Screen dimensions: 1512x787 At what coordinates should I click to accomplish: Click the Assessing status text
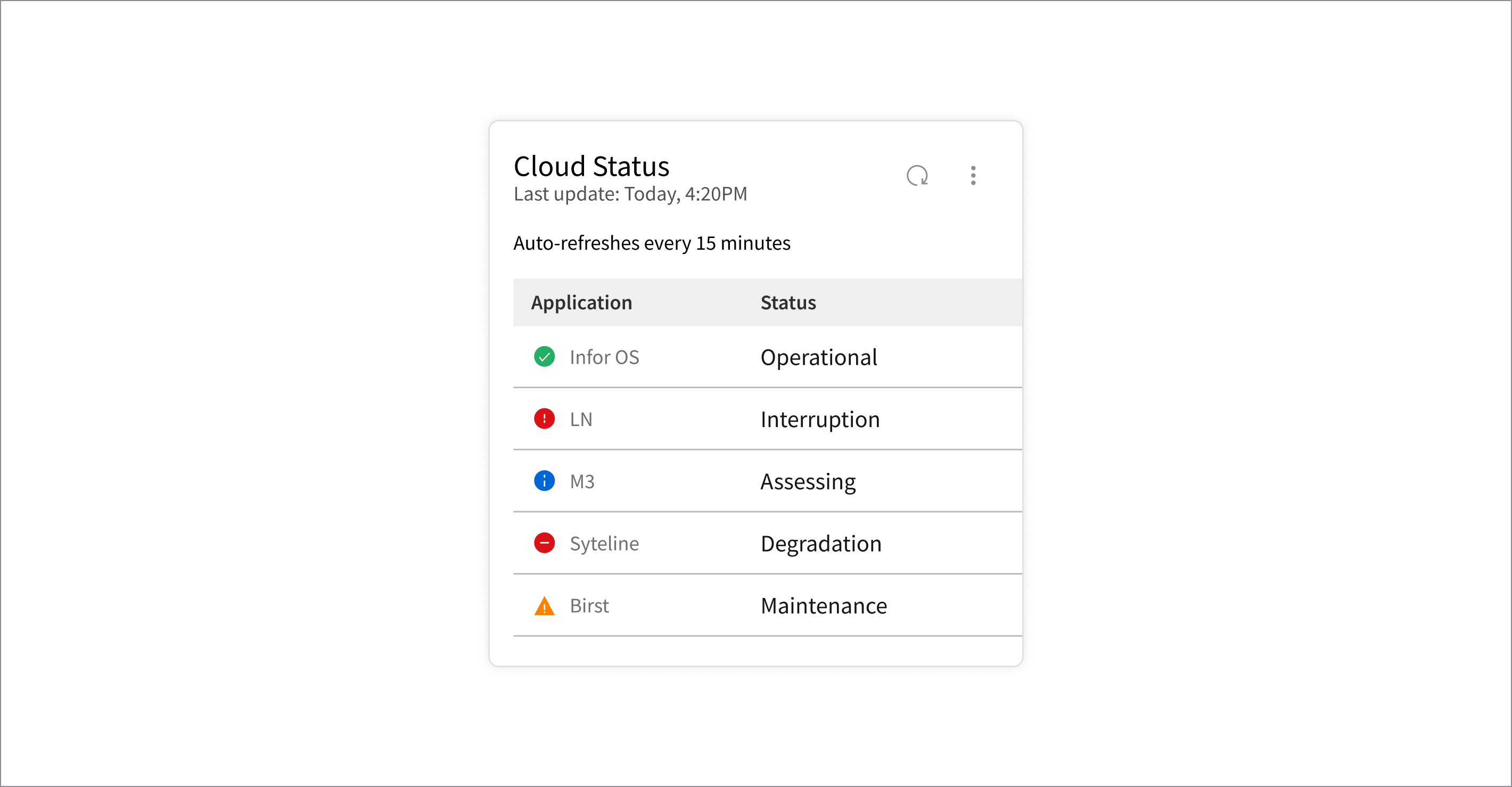pos(808,482)
